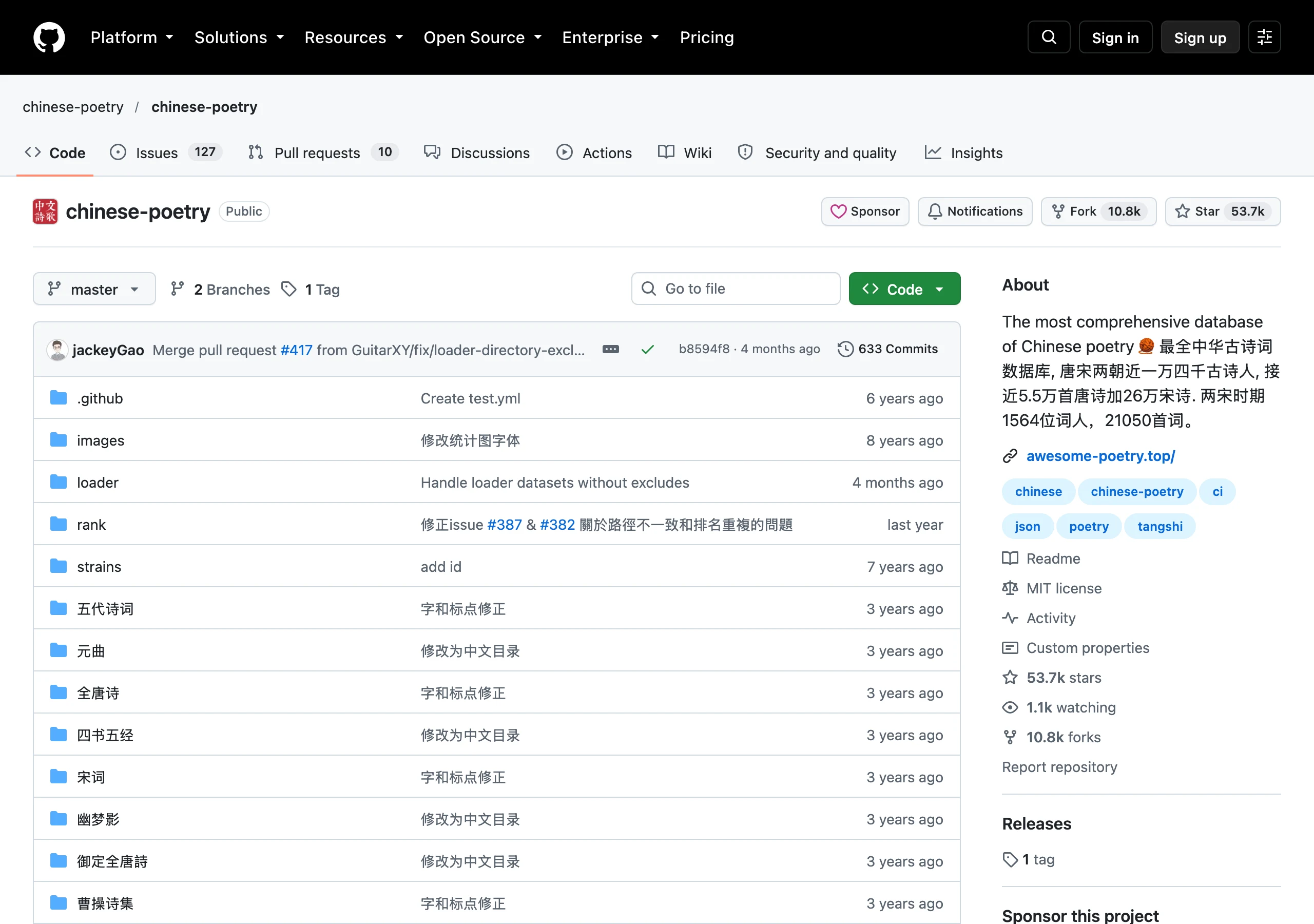
Task: Click the rank folder icon
Action: point(59,524)
